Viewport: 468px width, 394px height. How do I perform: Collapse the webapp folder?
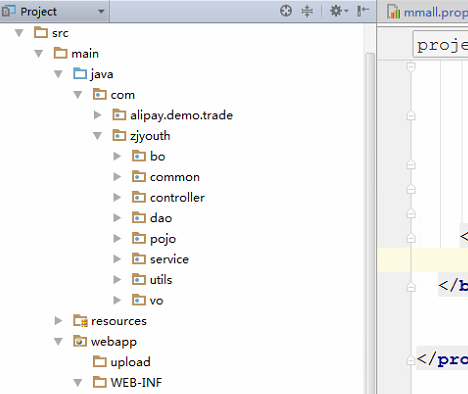(58, 342)
